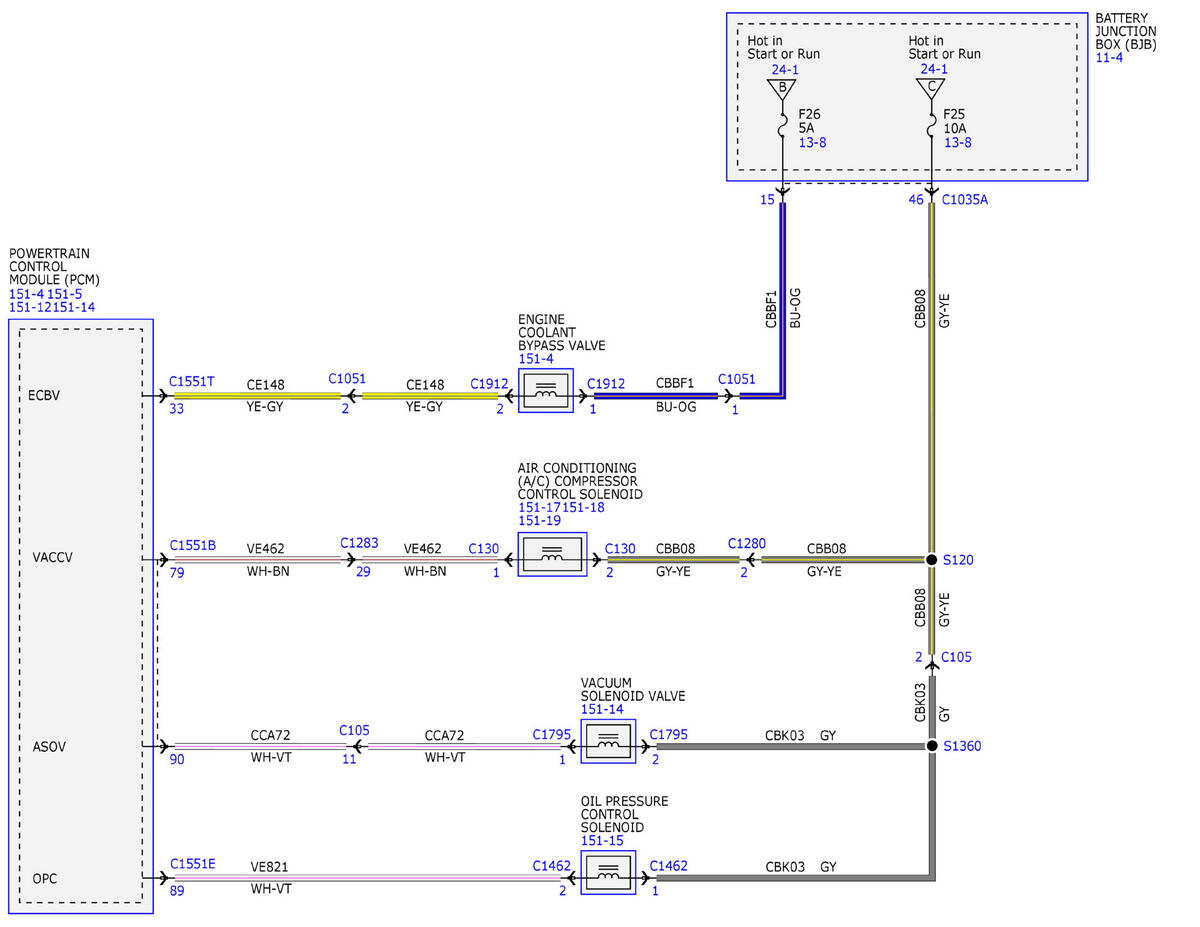Screen dimensions: 1200x927
Task: Follow the 13-8 link beside fuse F26
Action: [x=812, y=143]
